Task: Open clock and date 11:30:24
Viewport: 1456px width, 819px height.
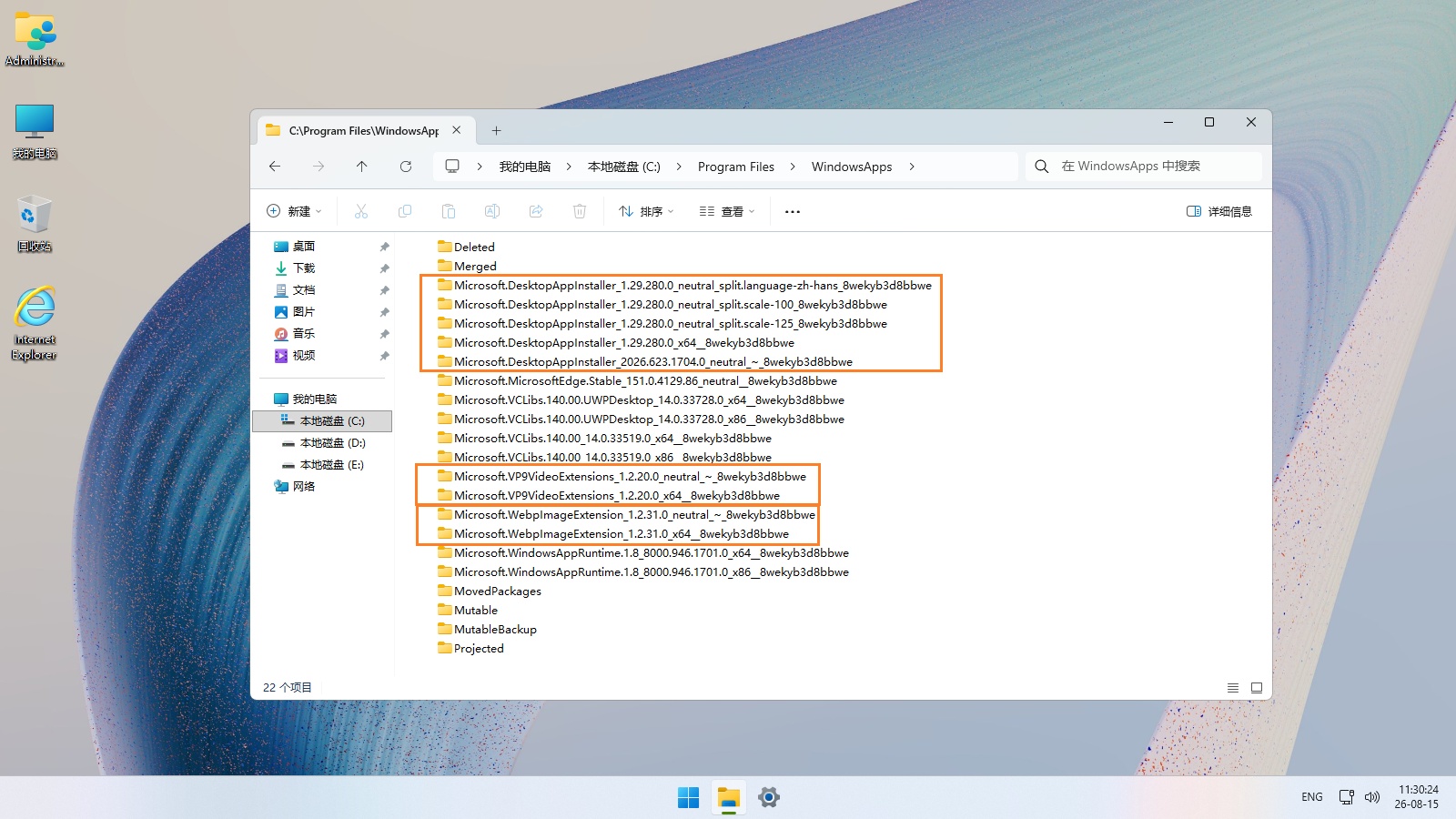Action: point(1418,797)
